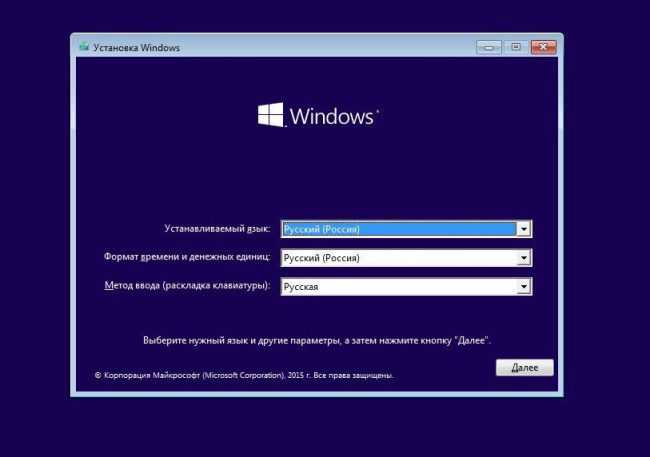The image size is (650, 457).
Task: Minimize the Установка Windows window
Action: 489,47
